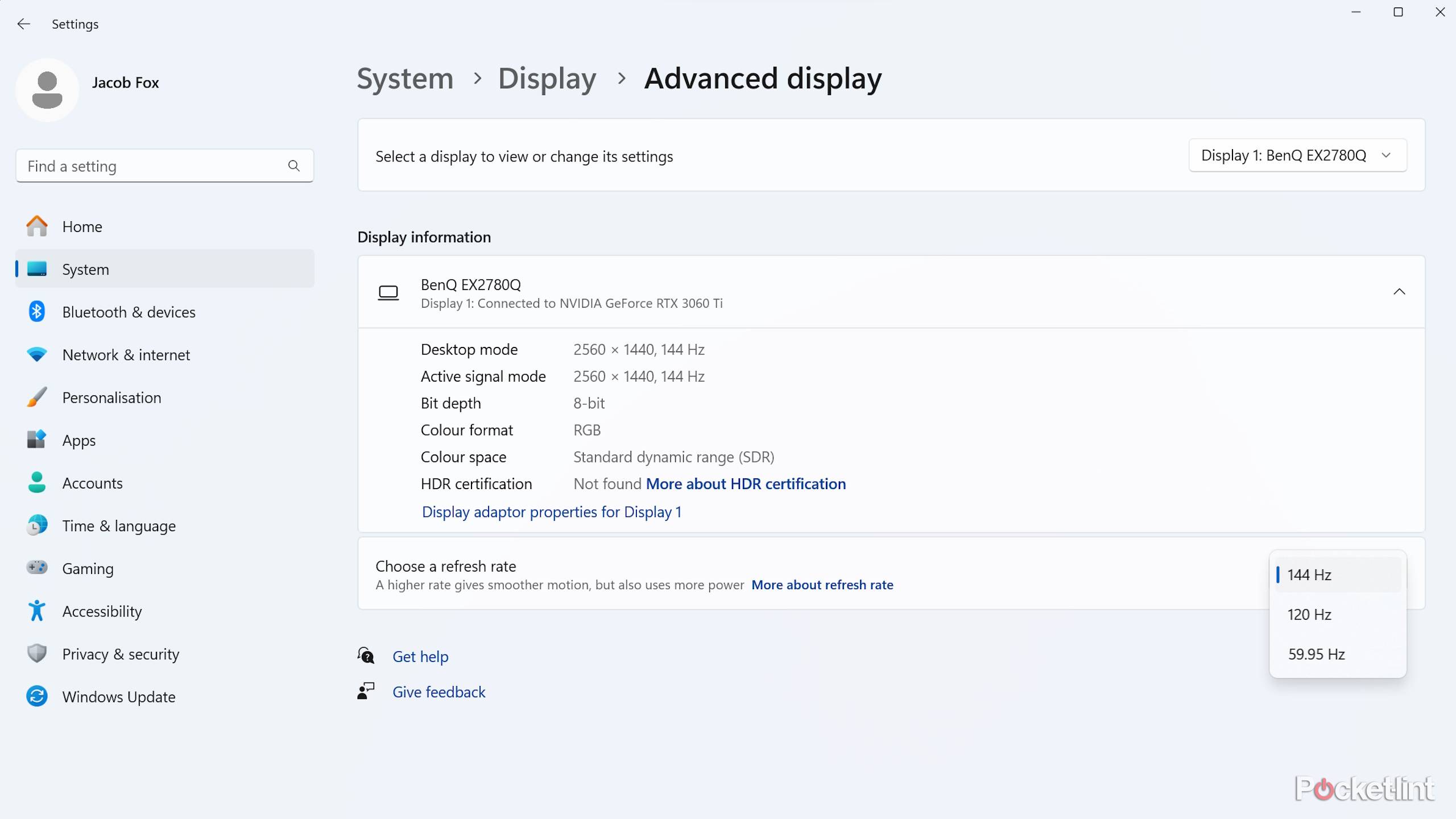Navigate to Personalisation settings
This screenshot has width=1456, height=819.
coord(165,397)
